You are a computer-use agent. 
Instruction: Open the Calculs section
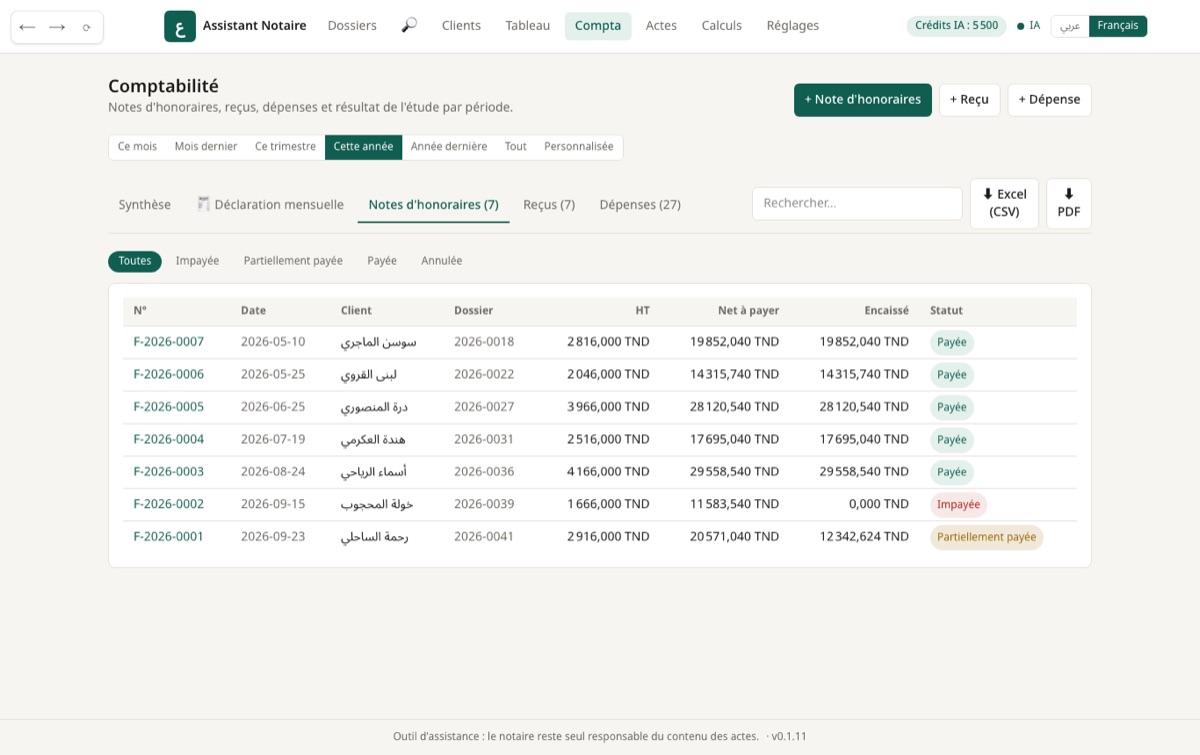coord(722,26)
